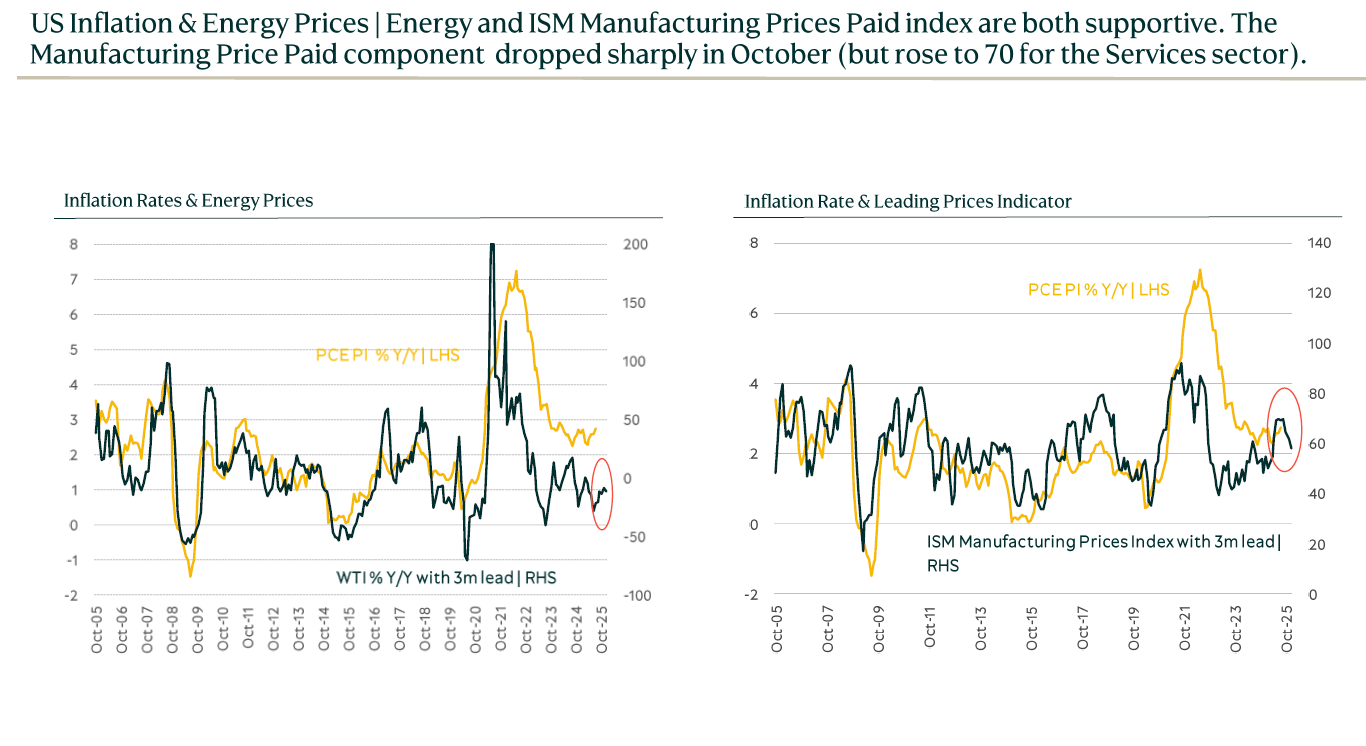The width and height of the screenshot is (1366, 746).
Task: Click the yellow PCE PI label in the left chart
Action: point(388,354)
